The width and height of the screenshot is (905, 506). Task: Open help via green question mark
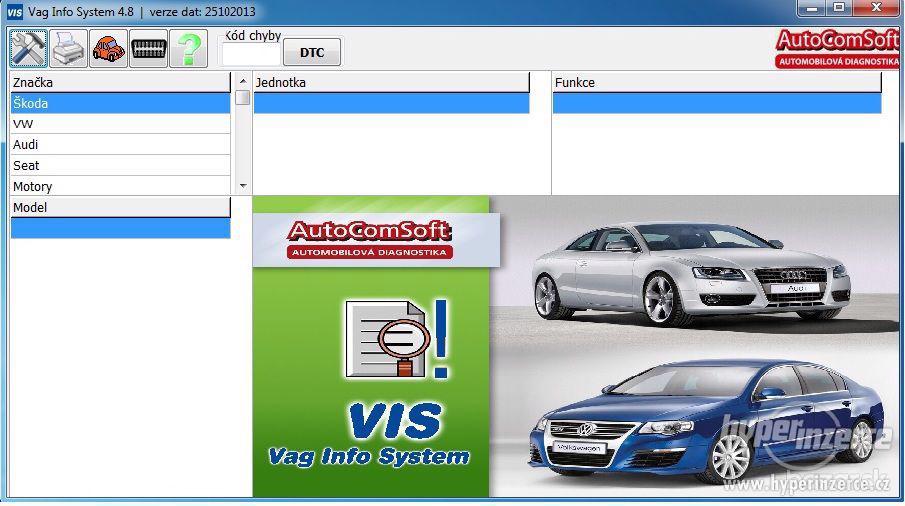click(189, 49)
